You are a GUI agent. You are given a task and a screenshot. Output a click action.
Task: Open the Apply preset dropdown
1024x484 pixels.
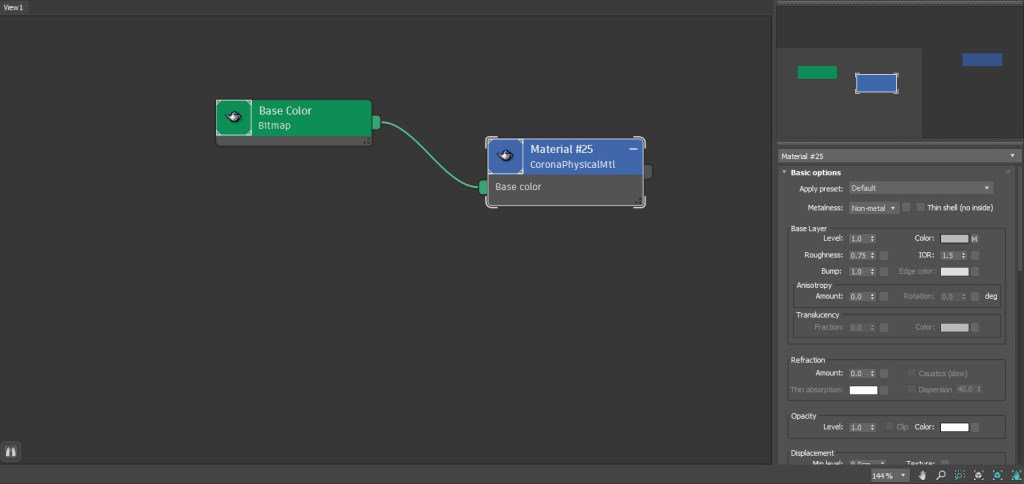[920, 188]
